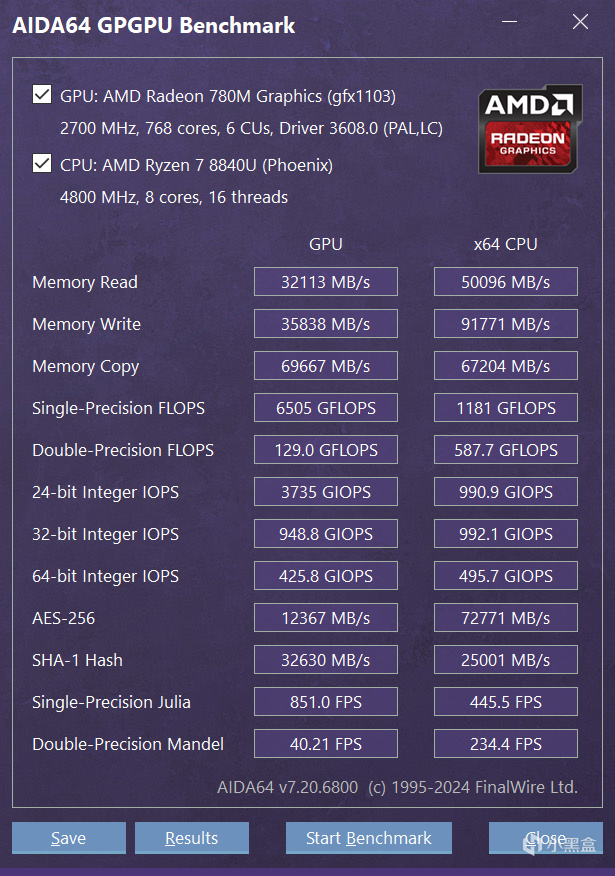This screenshot has width=615, height=876.
Task: Uncheck the CPU AMD Ryzen 7 8840U checkbox
Action: tap(42, 164)
